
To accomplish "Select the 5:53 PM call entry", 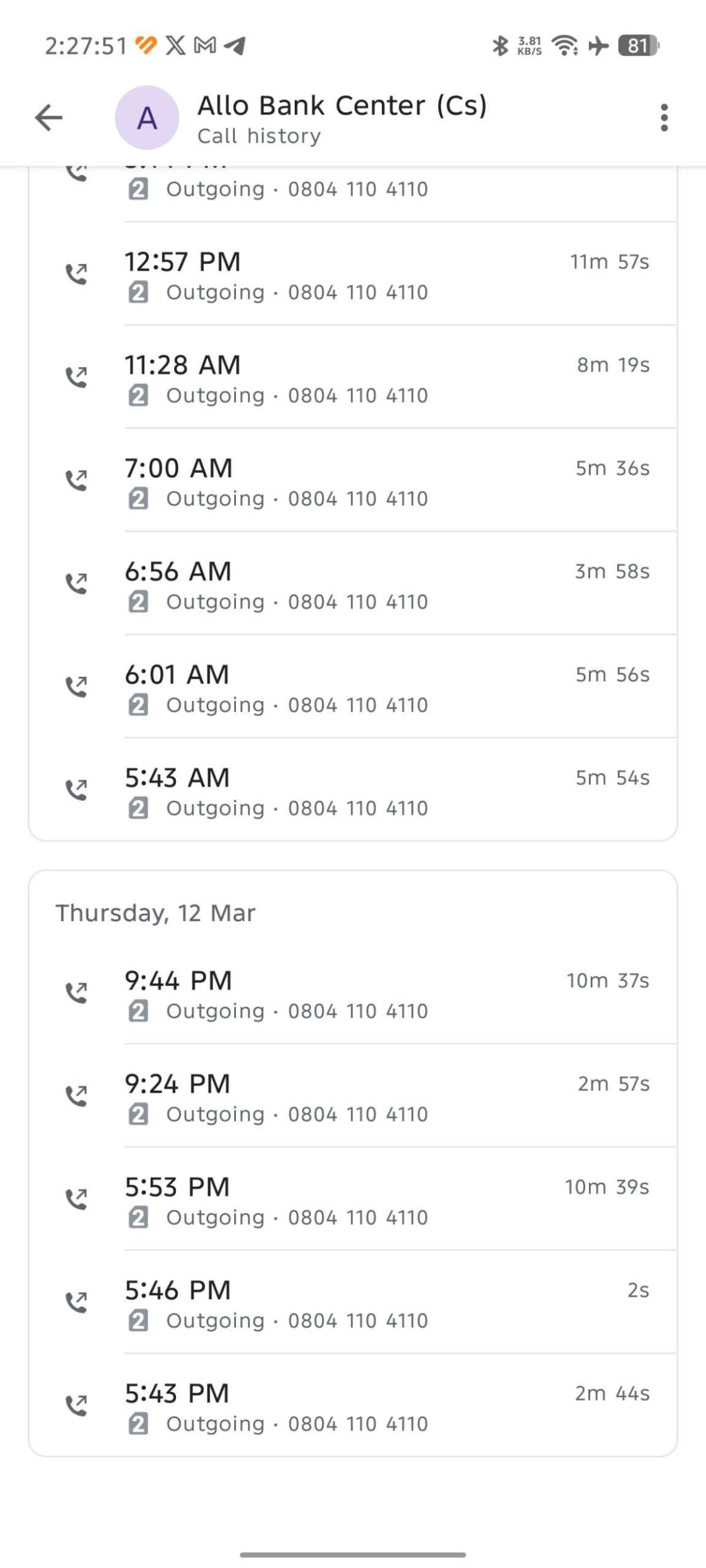I will [368, 1200].
